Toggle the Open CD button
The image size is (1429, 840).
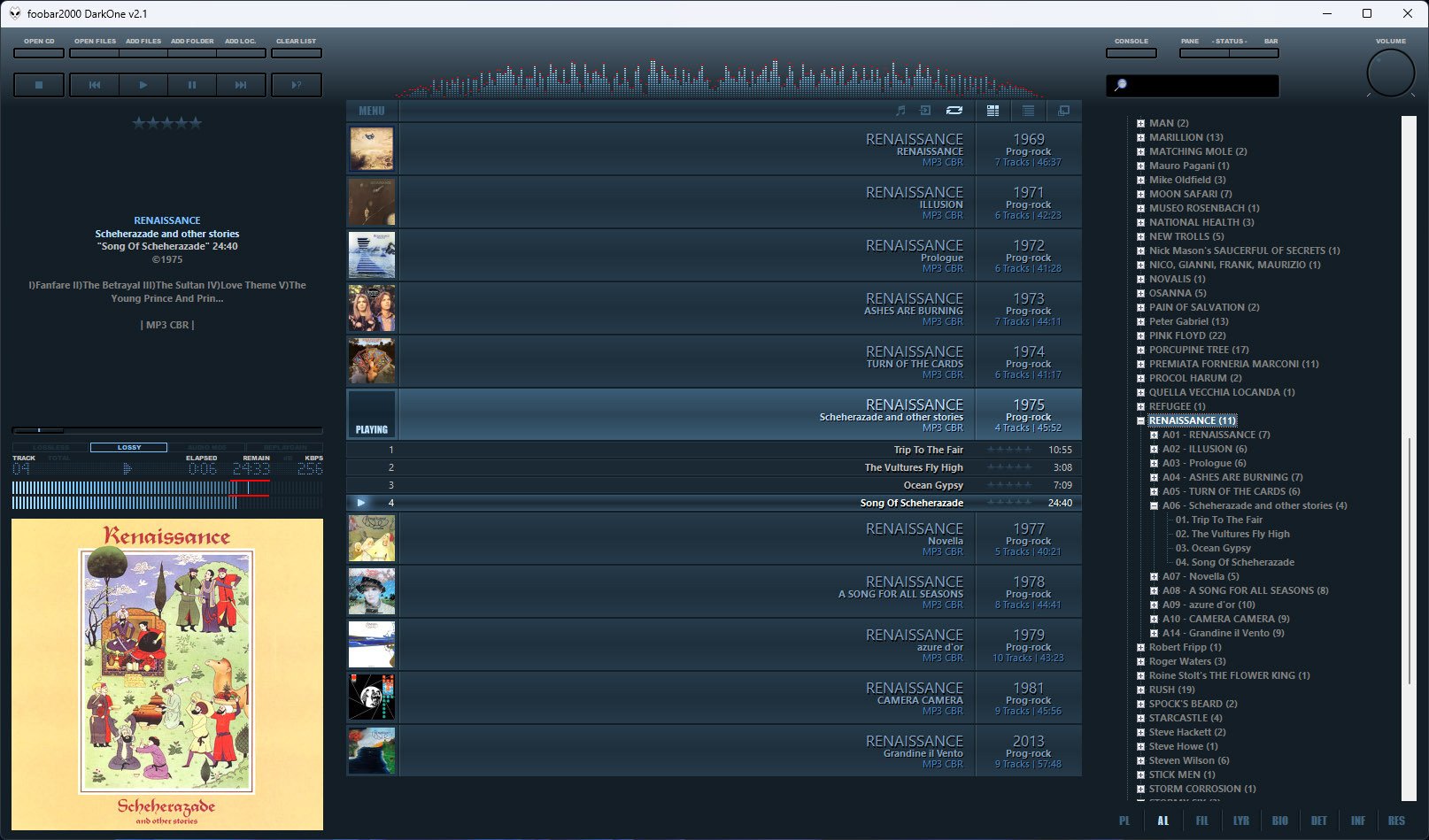pyautogui.click(x=39, y=53)
